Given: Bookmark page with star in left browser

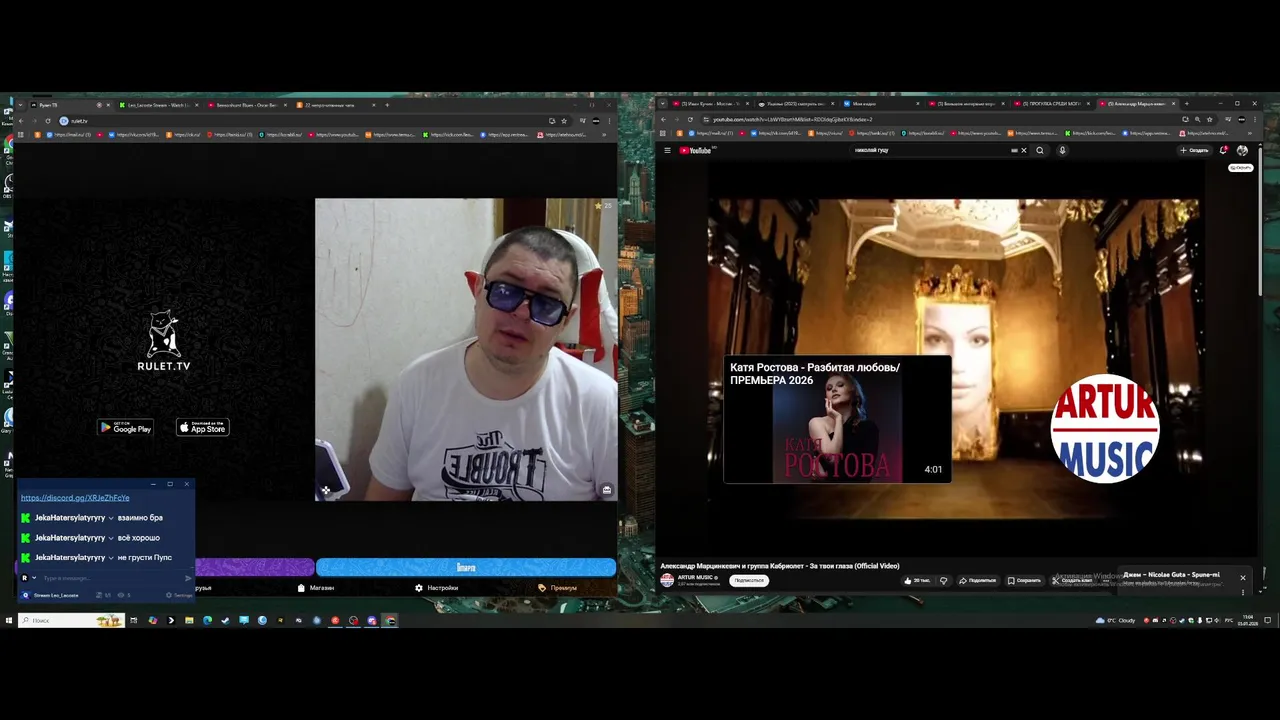Looking at the screenshot, I should pyautogui.click(x=564, y=121).
